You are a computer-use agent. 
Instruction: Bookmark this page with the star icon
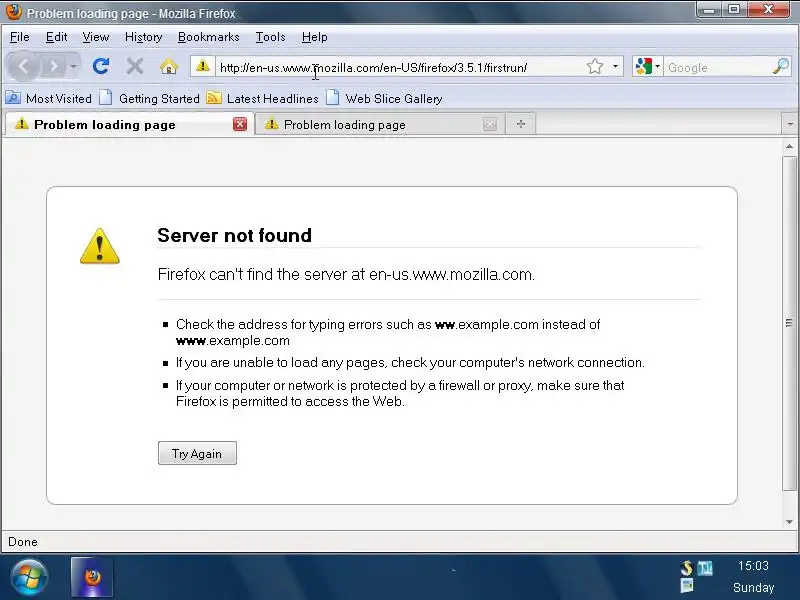(594, 66)
